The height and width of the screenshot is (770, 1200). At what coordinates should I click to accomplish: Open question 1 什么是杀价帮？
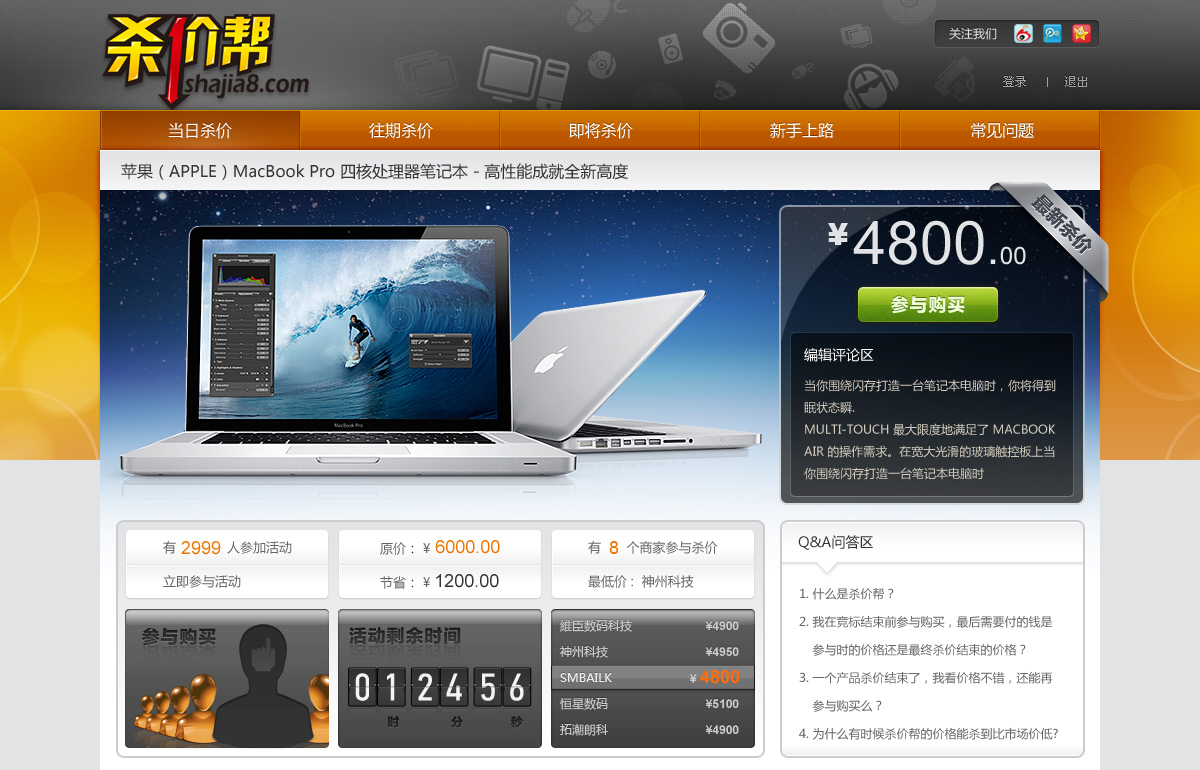pos(847,593)
